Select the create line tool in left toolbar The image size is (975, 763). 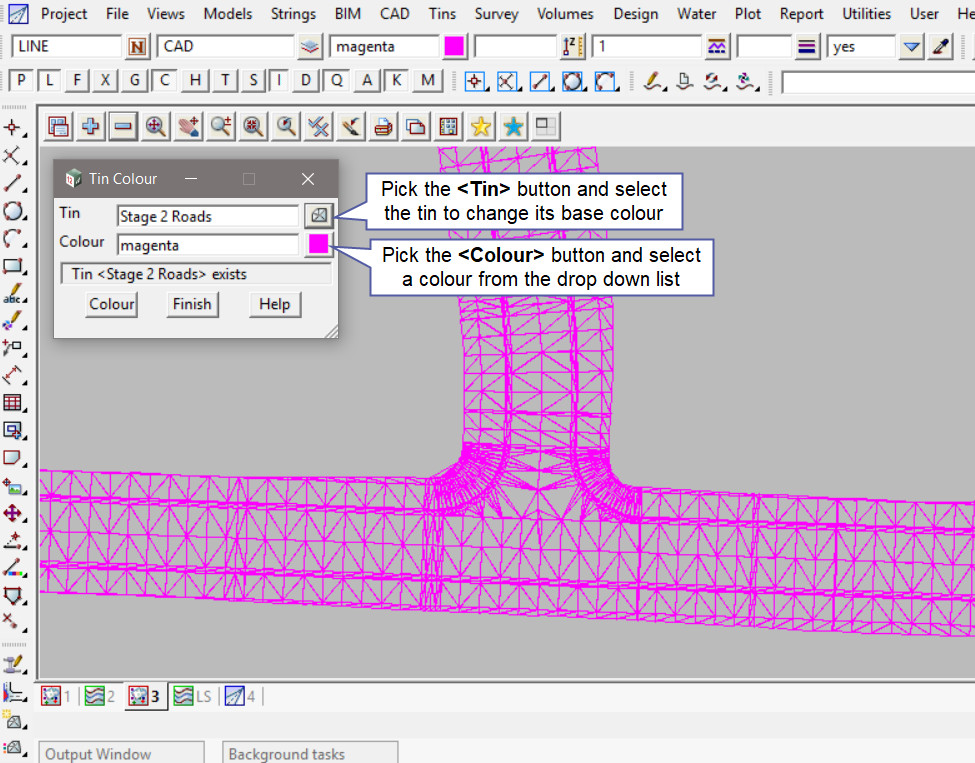(13, 183)
